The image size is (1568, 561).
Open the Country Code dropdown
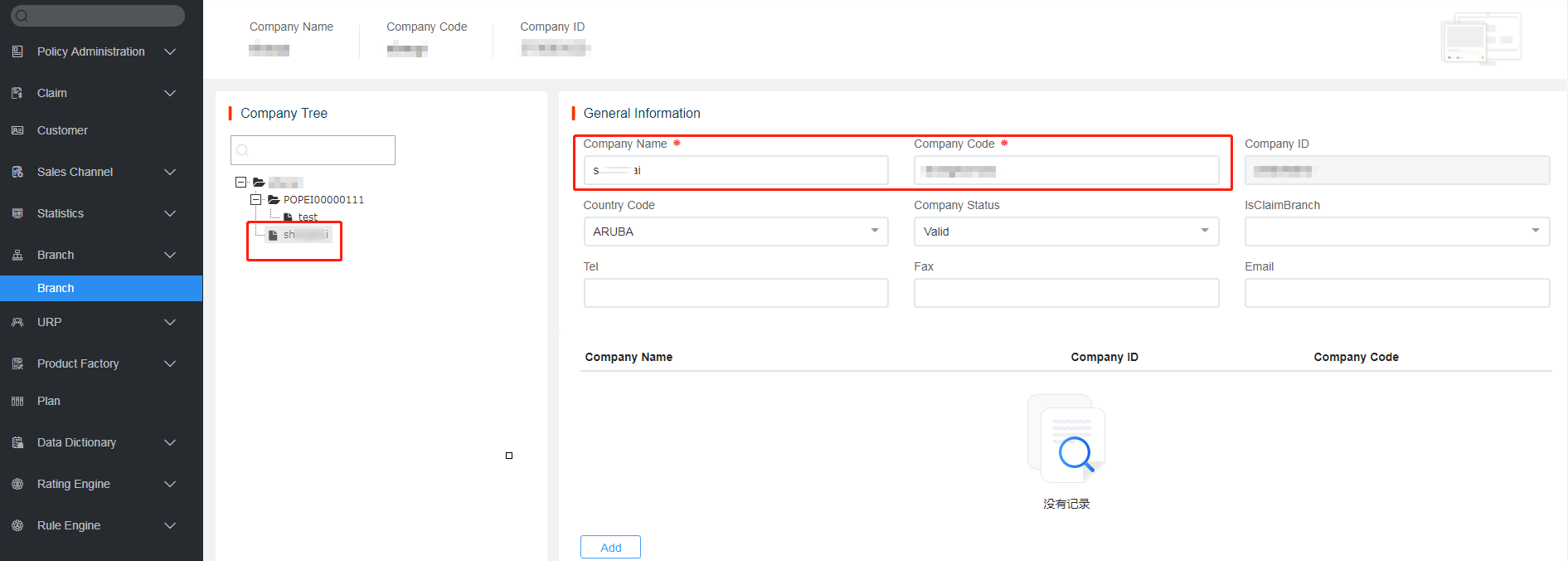[874, 231]
